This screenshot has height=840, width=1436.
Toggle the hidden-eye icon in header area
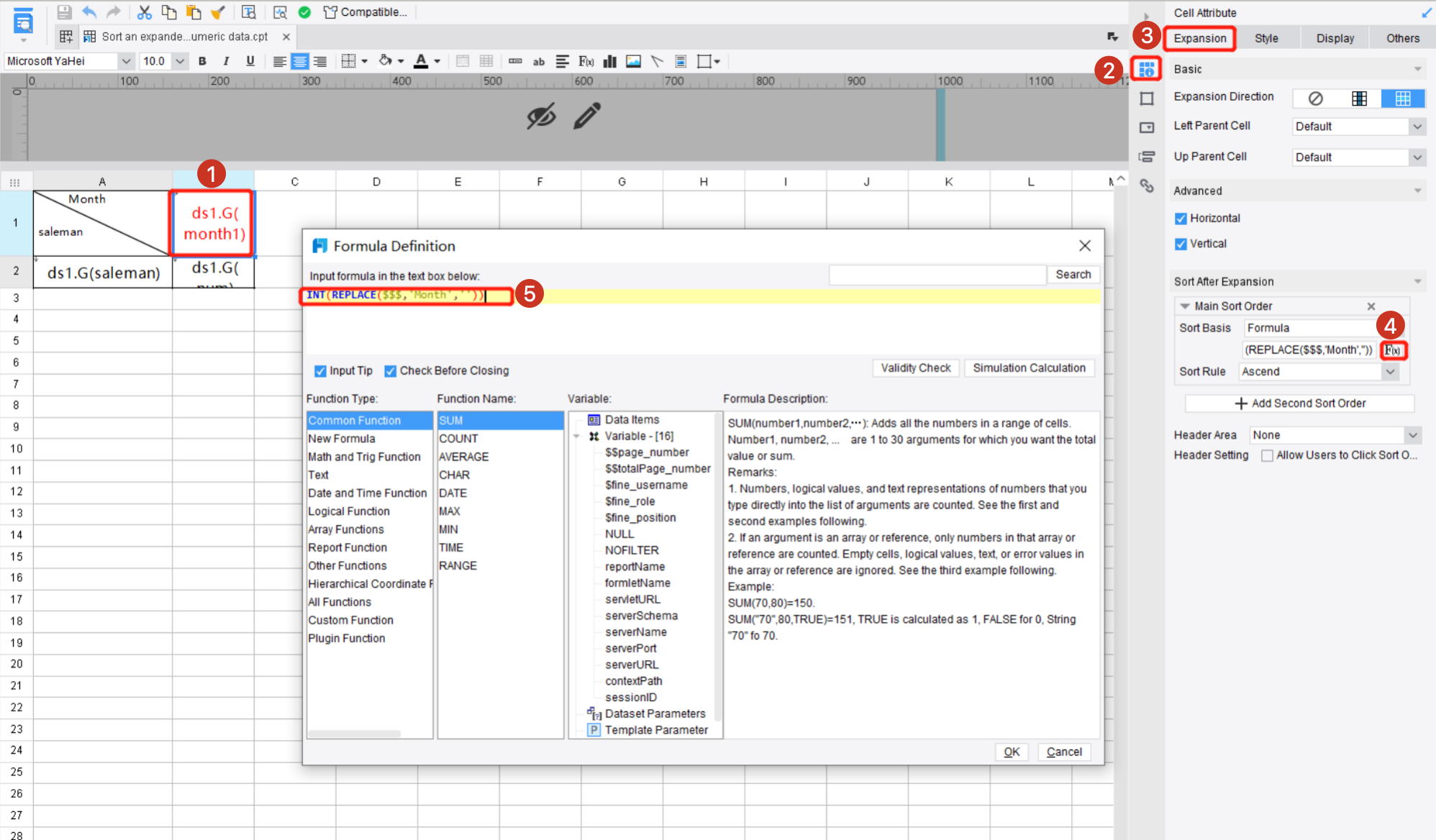[x=541, y=116]
